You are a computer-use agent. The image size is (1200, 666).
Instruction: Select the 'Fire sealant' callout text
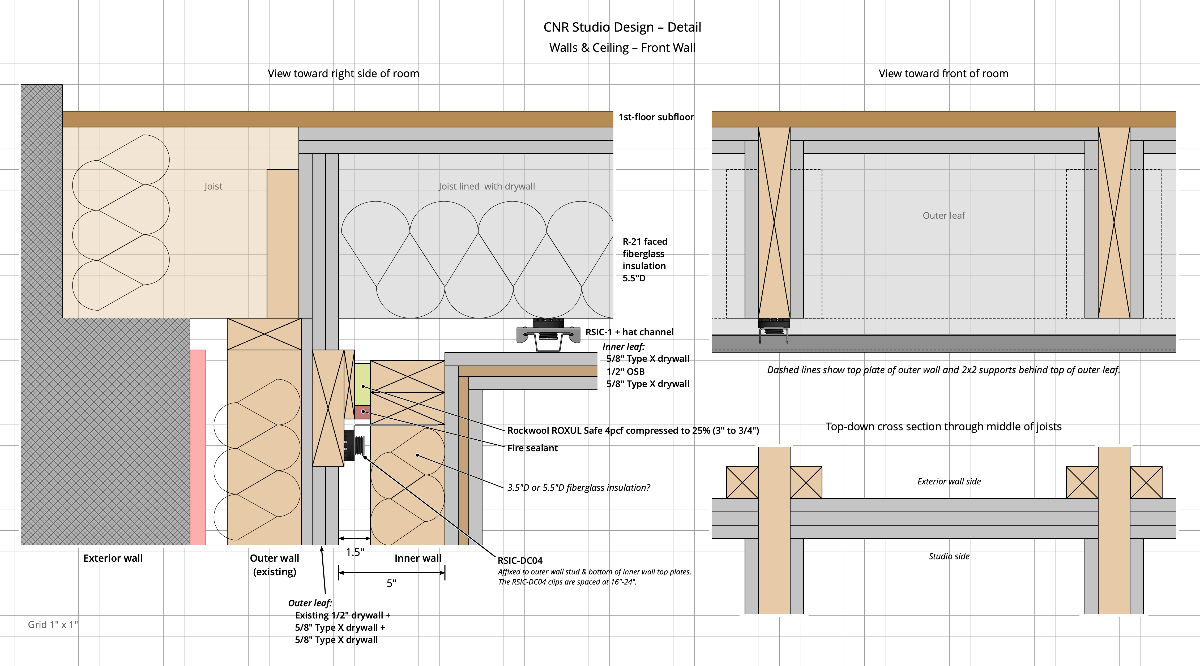coord(534,448)
